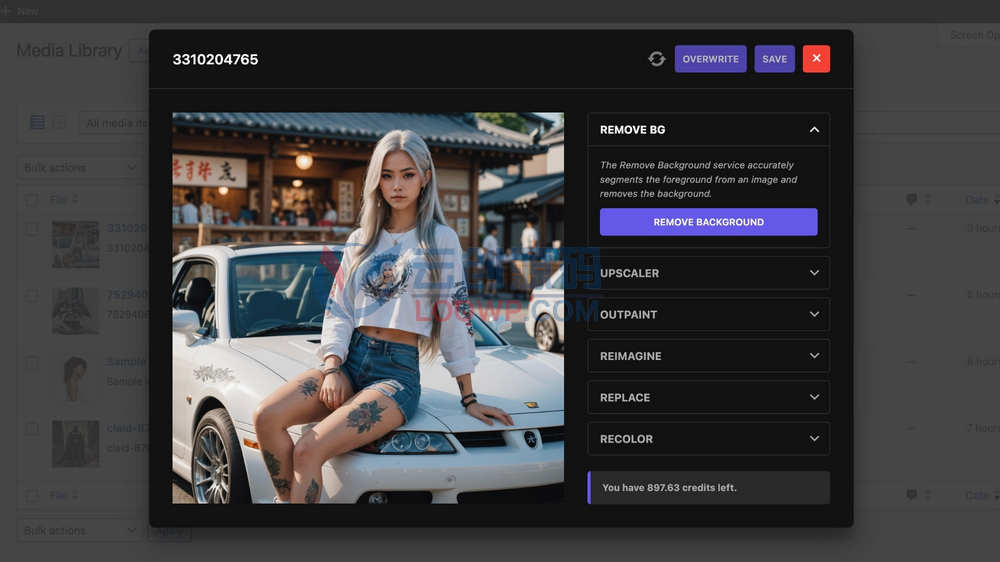Screen dimensions: 1000x562
Task: Click the New item in the admin bar
Action: (x=21, y=11)
